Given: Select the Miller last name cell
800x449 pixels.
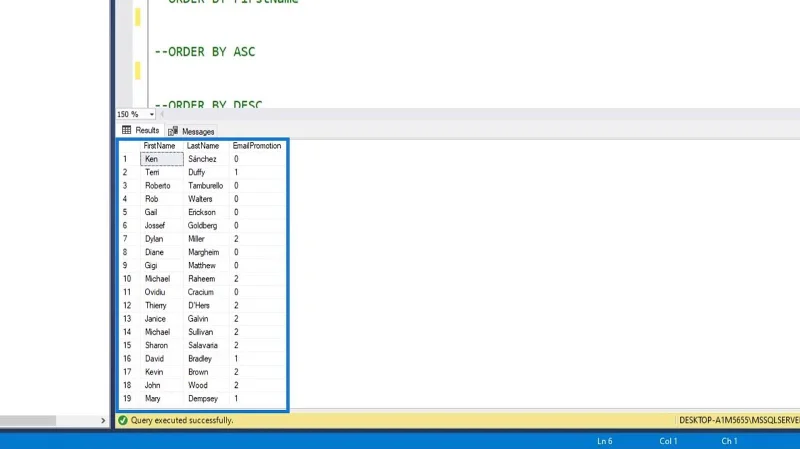Looking at the screenshot, I should tap(207, 238).
